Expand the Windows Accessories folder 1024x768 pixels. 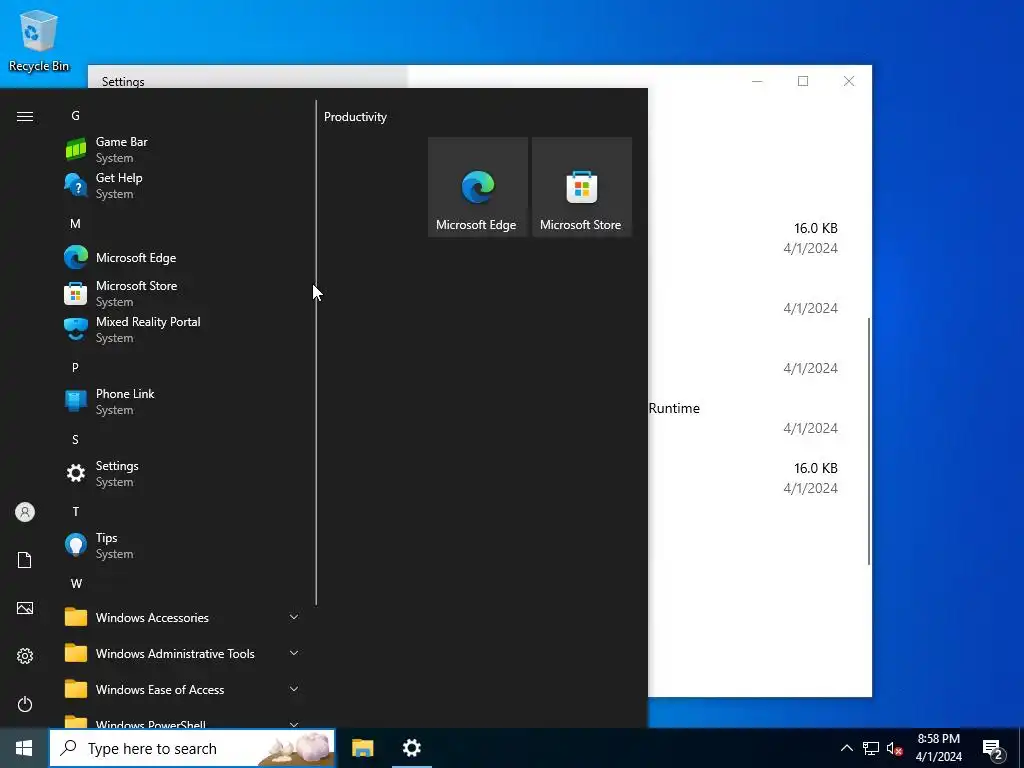[183, 617]
